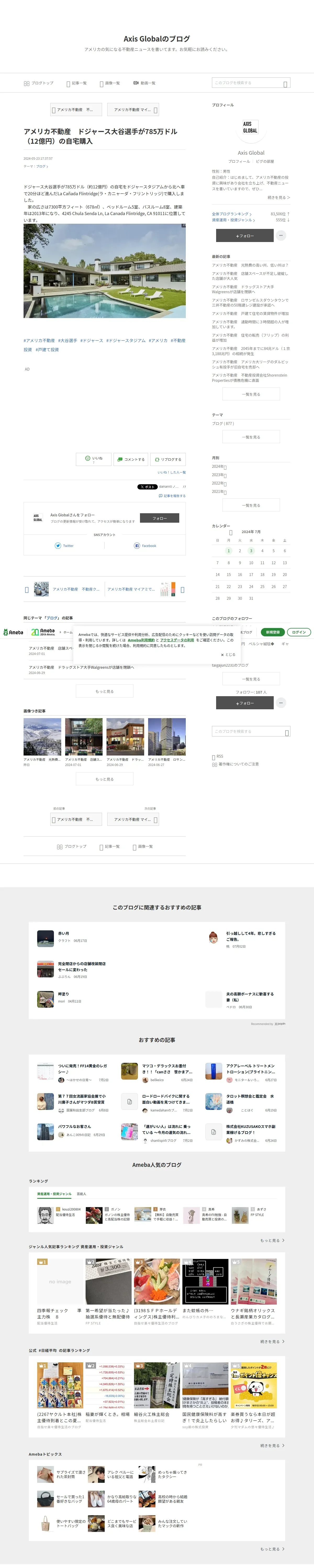Open 画像一覧 in header navigation
Screen dimensions: 314x1568
tap(109, 83)
